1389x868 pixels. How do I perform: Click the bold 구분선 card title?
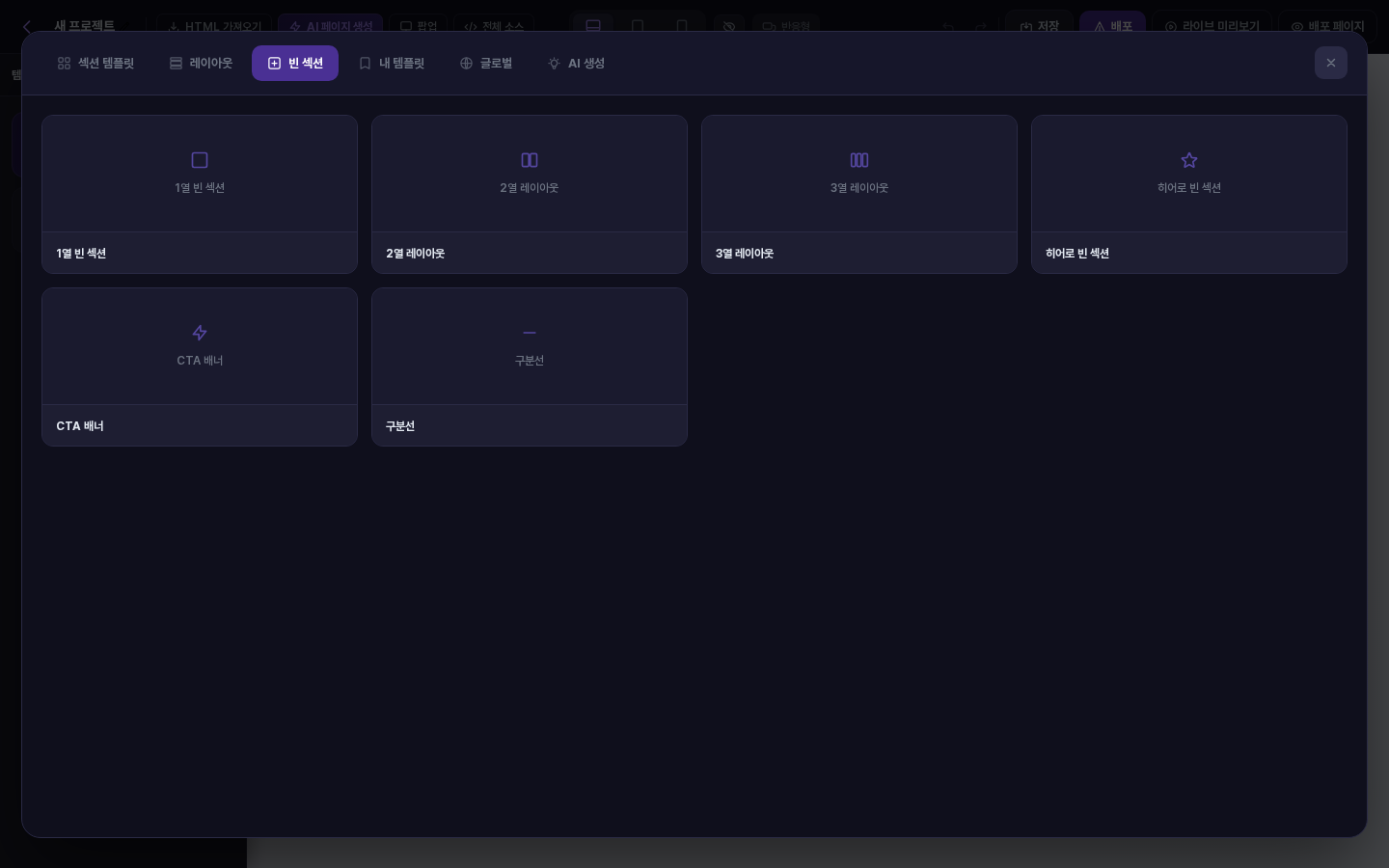point(400,426)
